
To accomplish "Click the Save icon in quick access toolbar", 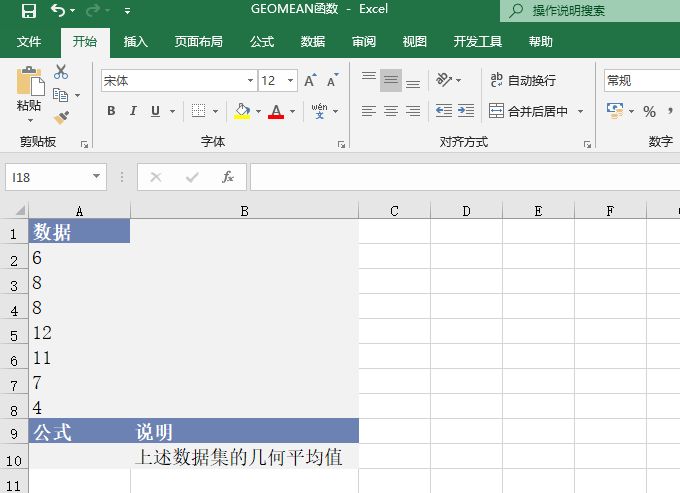I will [28, 11].
